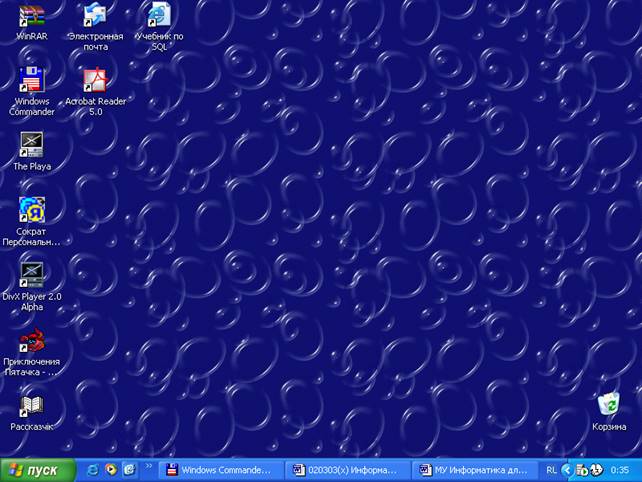Click the third Quick Launch icon

(129, 470)
